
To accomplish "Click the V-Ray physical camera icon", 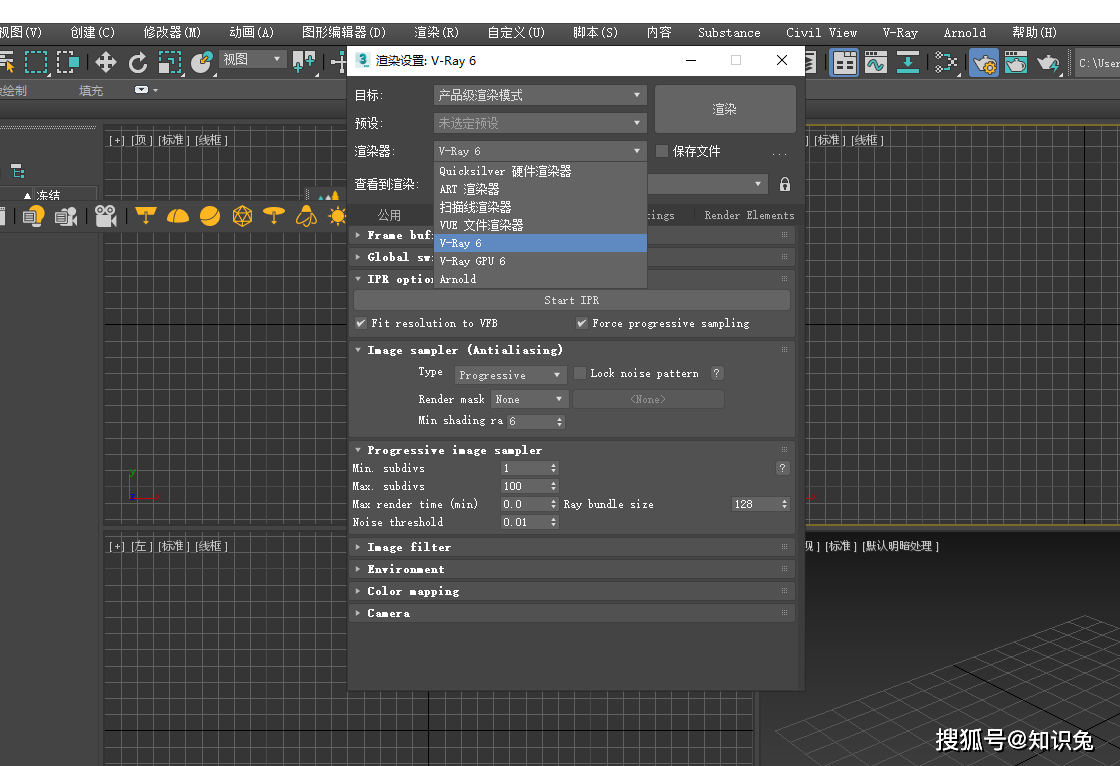I will [106, 216].
